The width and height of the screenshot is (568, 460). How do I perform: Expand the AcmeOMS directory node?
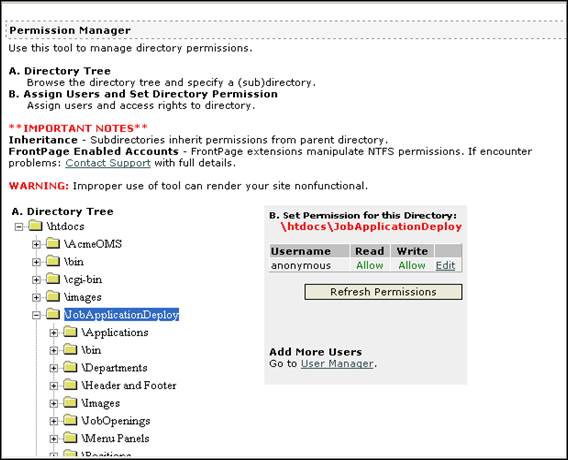36,244
